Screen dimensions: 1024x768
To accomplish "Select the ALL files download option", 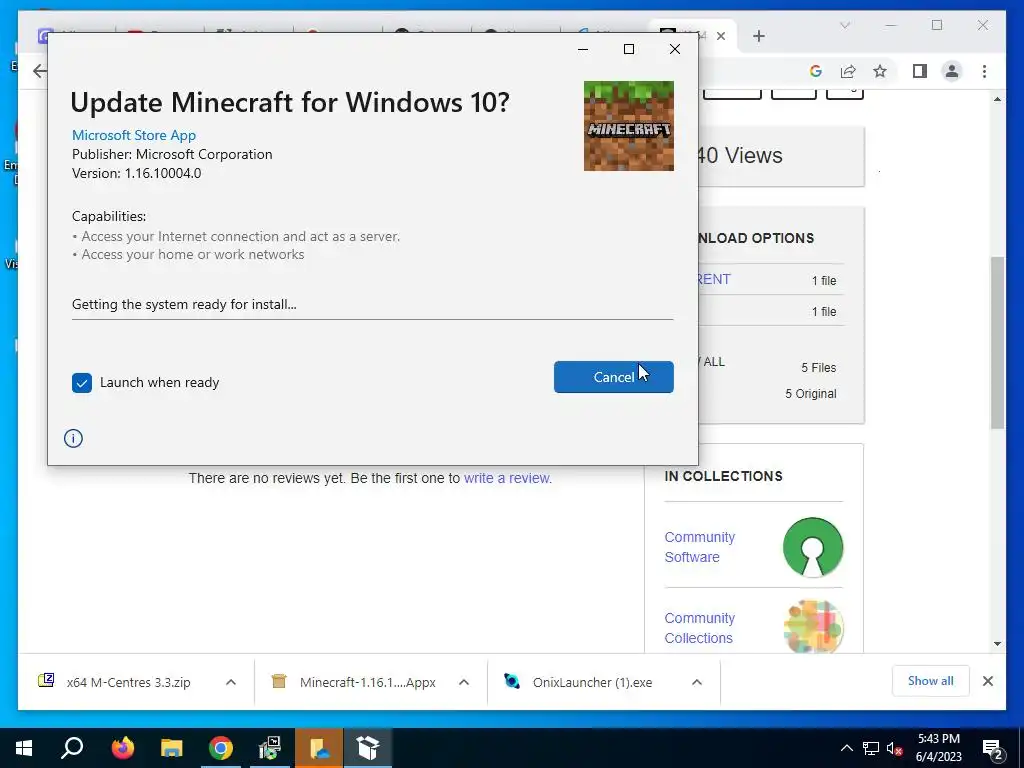I will pyautogui.click(x=714, y=362).
